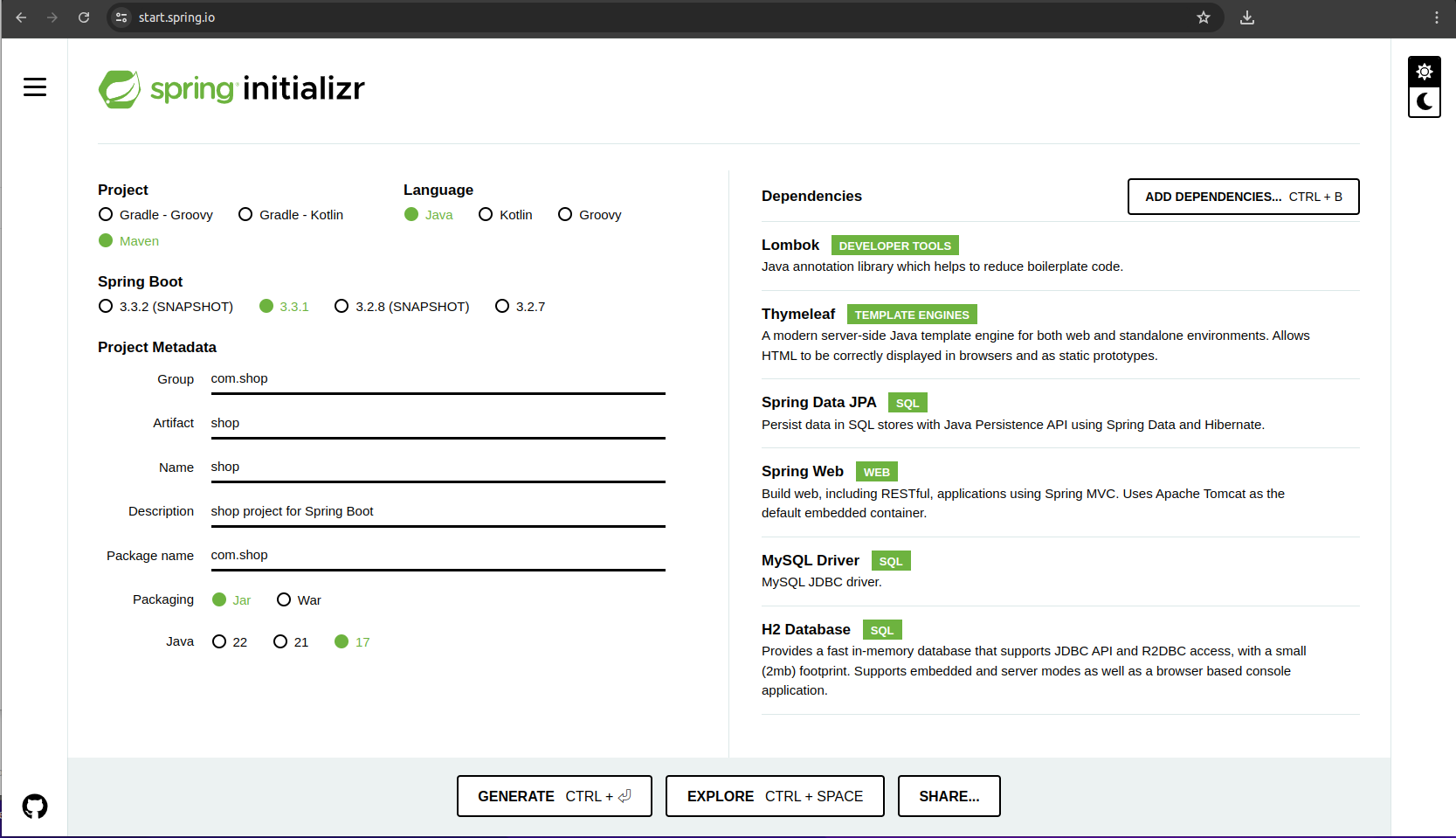Pick Java version 22
Viewport: 1456px width, 838px height.
[230, 642]
